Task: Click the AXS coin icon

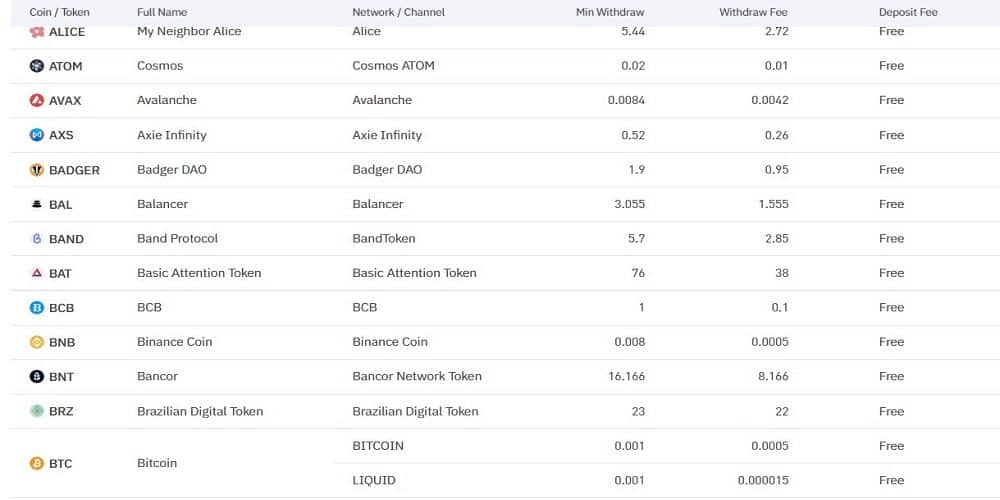Action: (x=37, y=135)
